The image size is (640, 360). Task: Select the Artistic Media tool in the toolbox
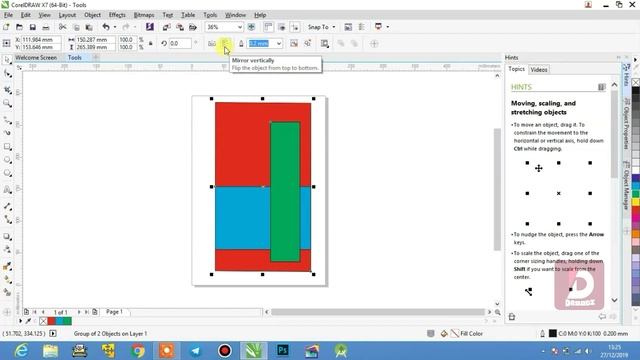tap(7, 133)
